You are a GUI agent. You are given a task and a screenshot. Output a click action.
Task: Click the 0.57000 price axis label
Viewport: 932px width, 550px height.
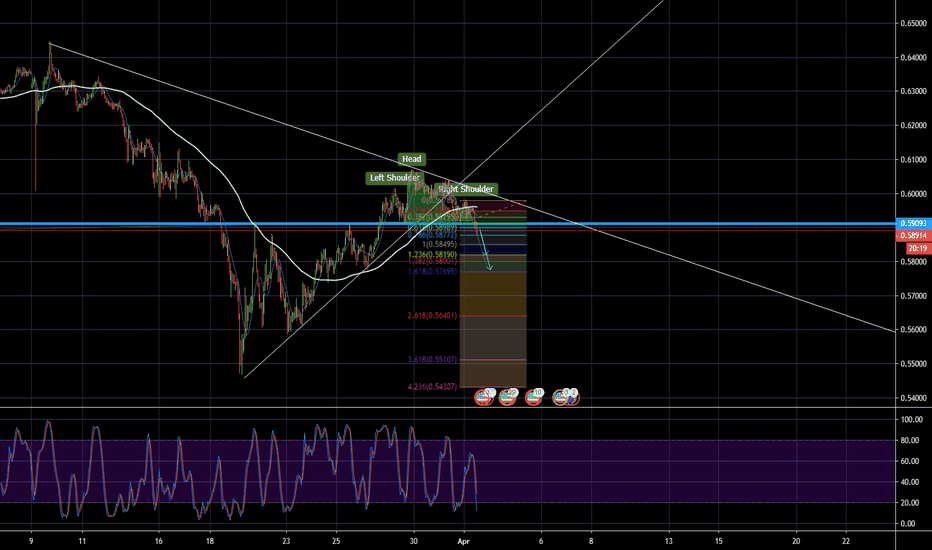tap(914, 296)
